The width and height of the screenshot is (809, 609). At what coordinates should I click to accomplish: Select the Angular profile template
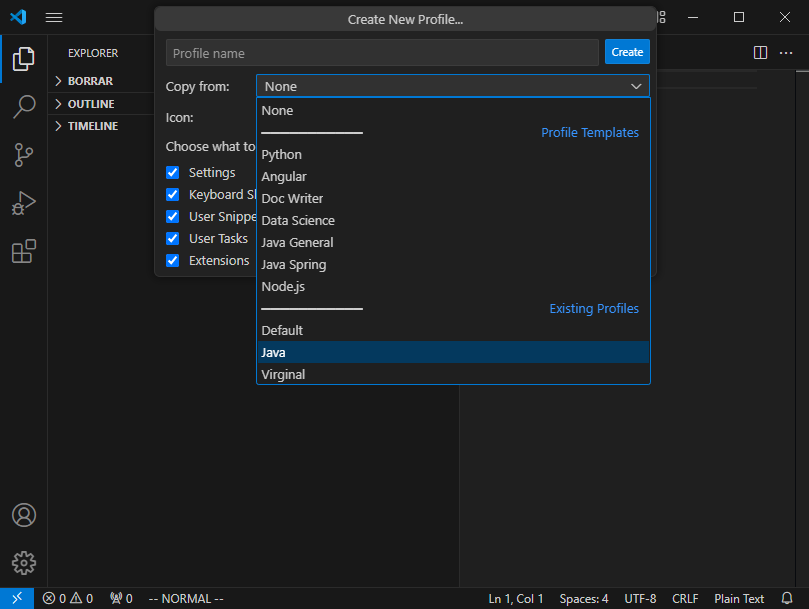point(453,177)
